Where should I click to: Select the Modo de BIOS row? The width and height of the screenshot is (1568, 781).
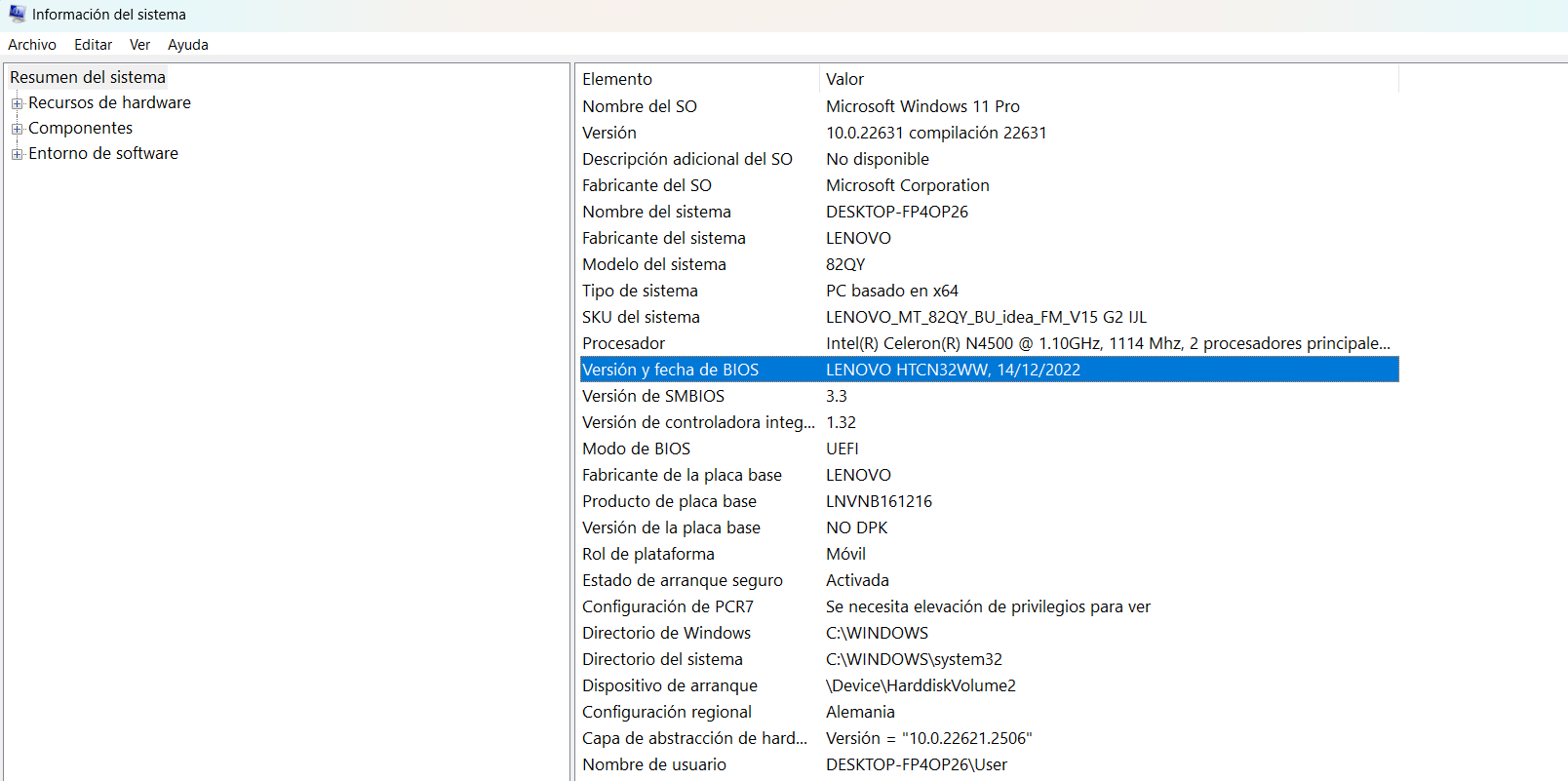point(636,449)
